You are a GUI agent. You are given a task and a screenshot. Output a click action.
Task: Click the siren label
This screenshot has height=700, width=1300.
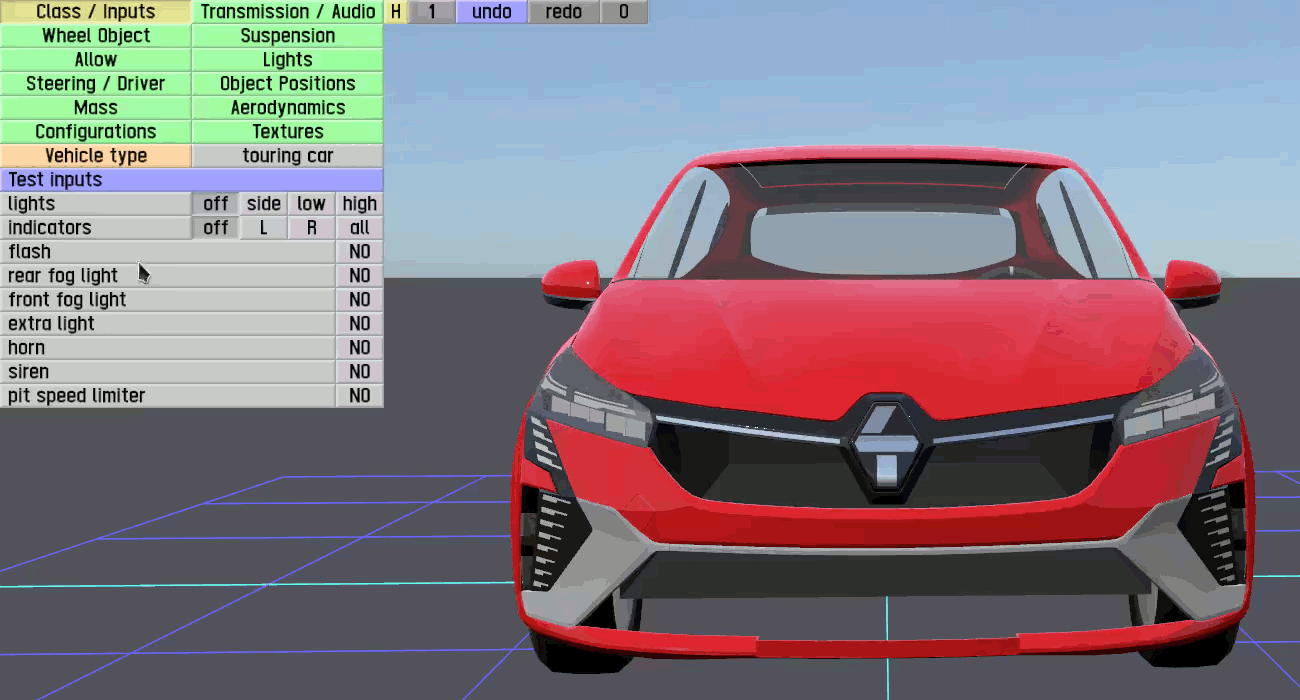tap(168, 372)
